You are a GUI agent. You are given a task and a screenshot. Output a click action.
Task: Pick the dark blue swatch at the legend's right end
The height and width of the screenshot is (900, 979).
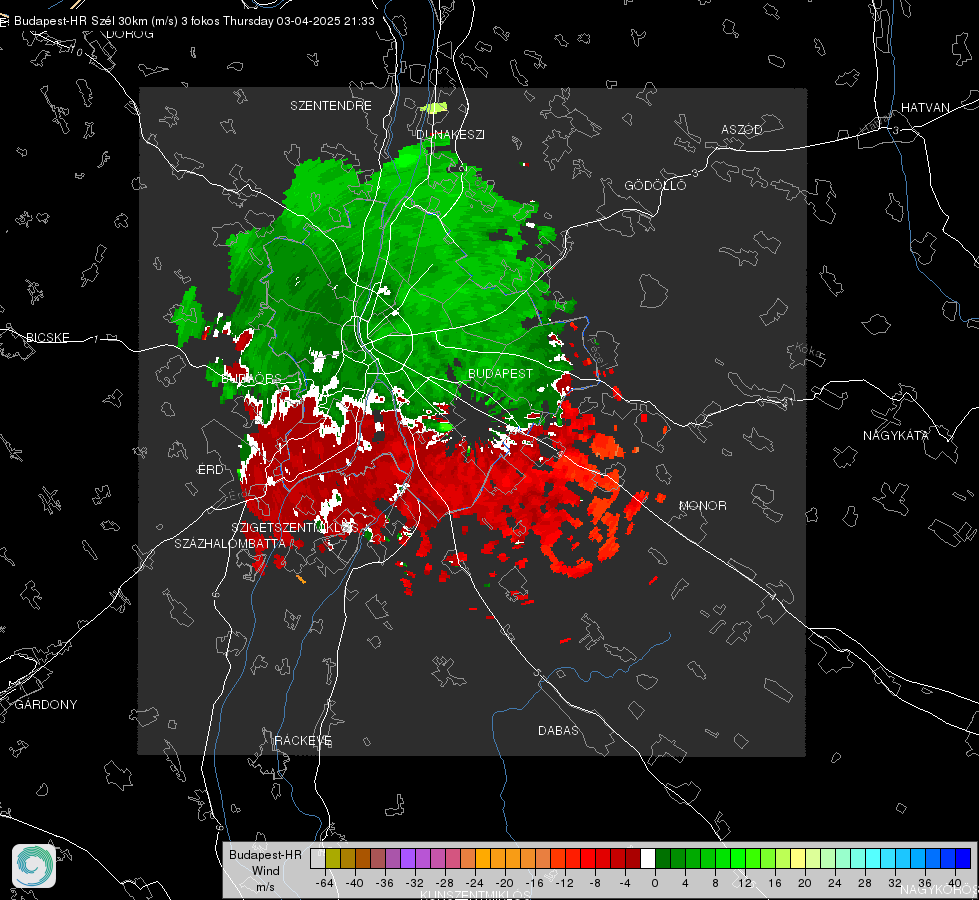point(963,859)
